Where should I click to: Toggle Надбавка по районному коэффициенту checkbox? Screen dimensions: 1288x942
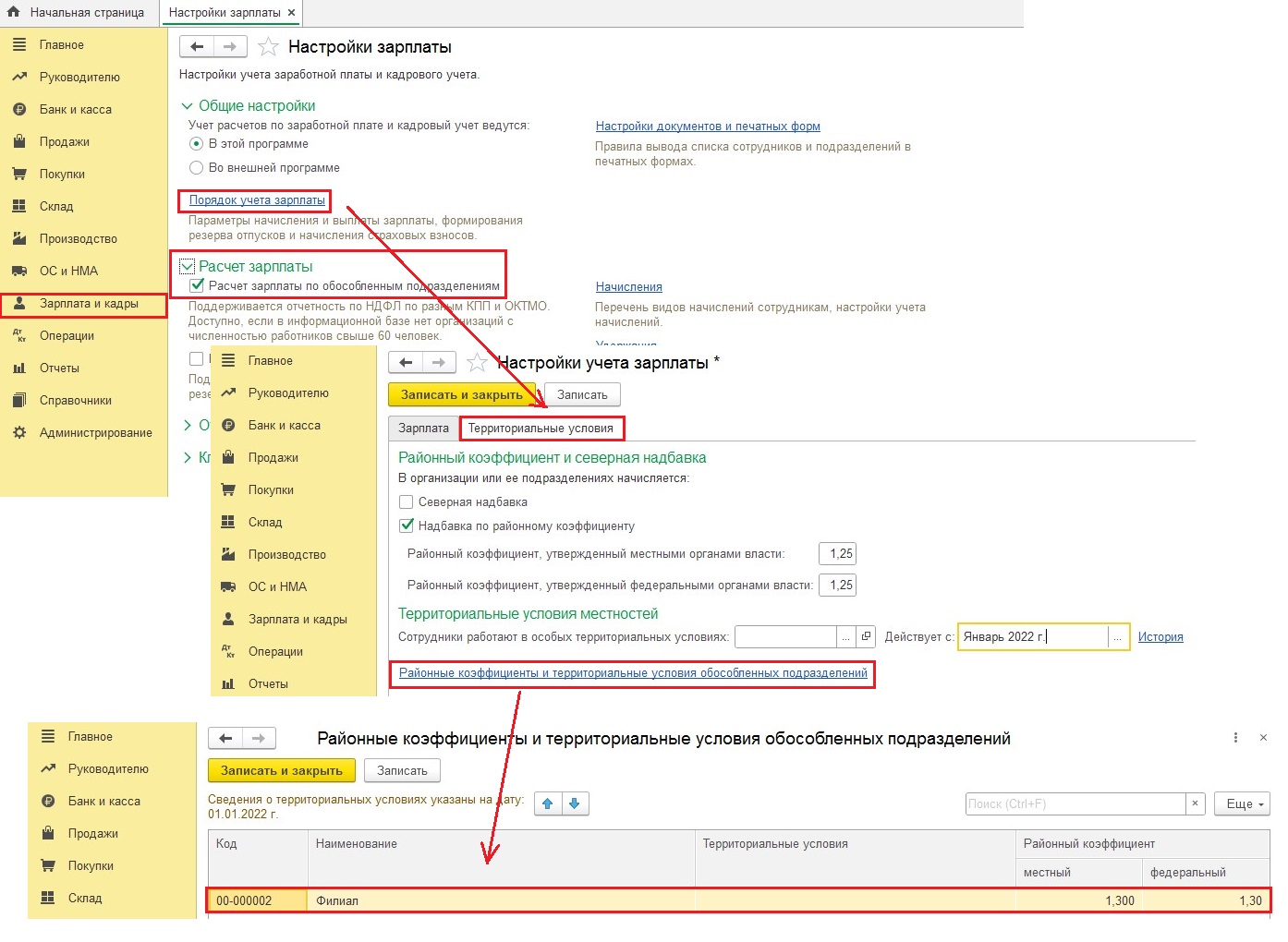(x=406, y=526)
